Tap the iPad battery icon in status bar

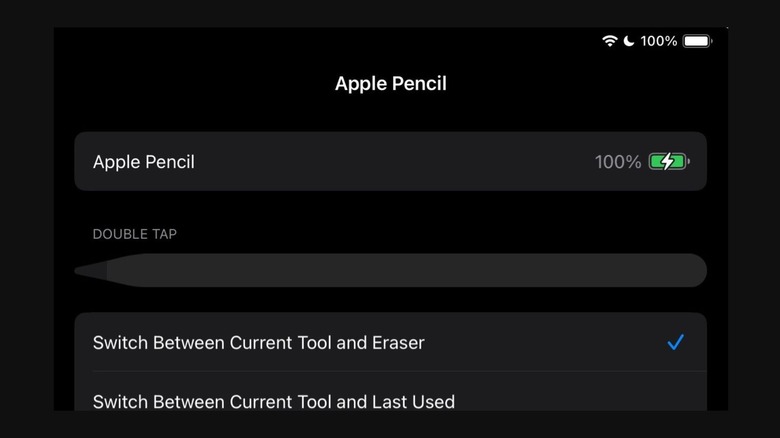pos(698,41)
